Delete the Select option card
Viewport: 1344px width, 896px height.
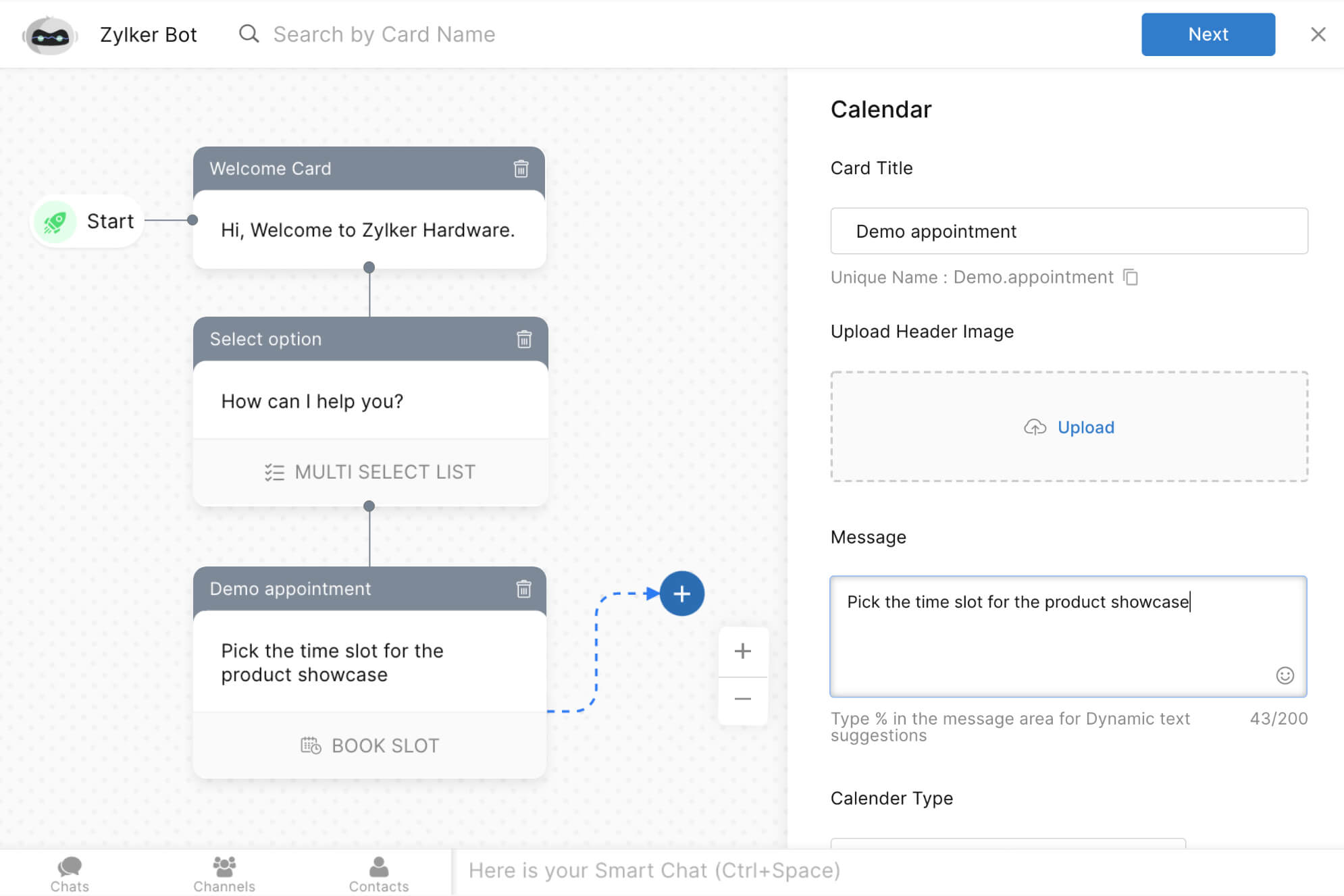(x=524, y=339)
